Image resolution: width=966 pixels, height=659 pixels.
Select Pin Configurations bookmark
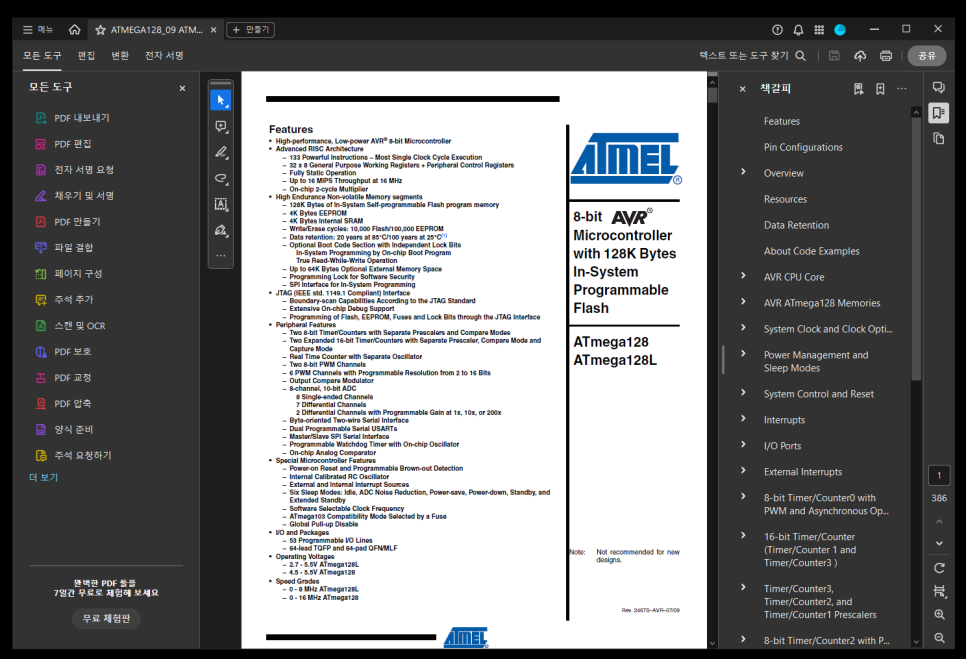(x=803, y=147)
